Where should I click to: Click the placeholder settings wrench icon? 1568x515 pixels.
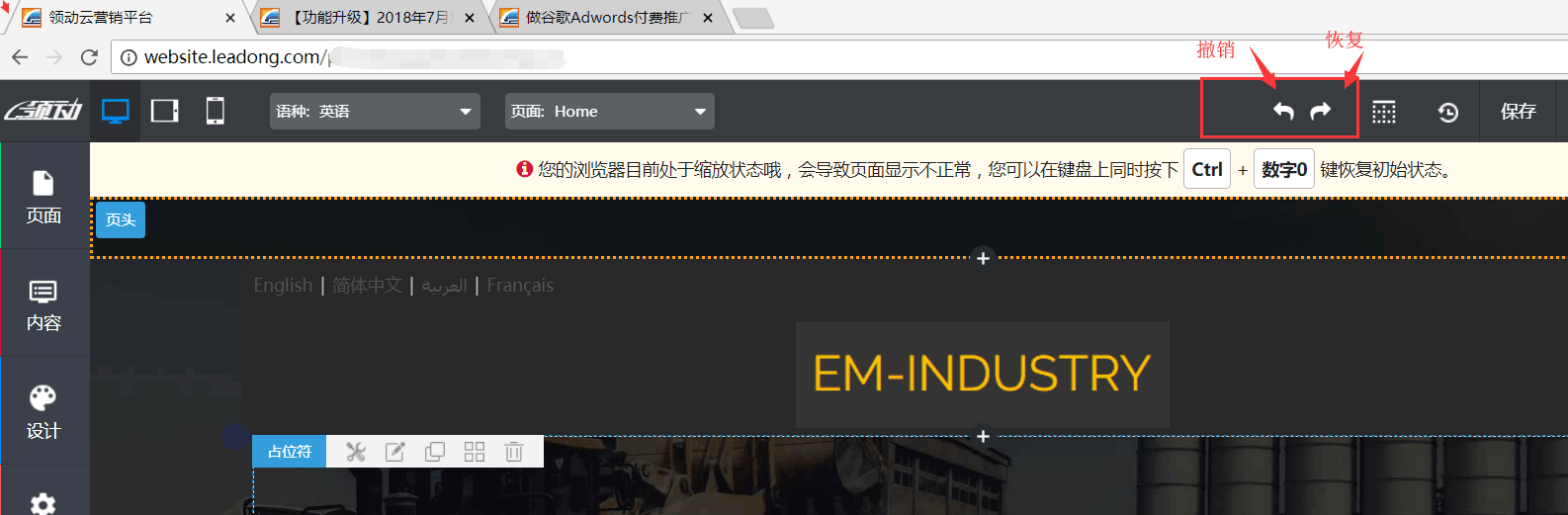click(x=356, y=452)
